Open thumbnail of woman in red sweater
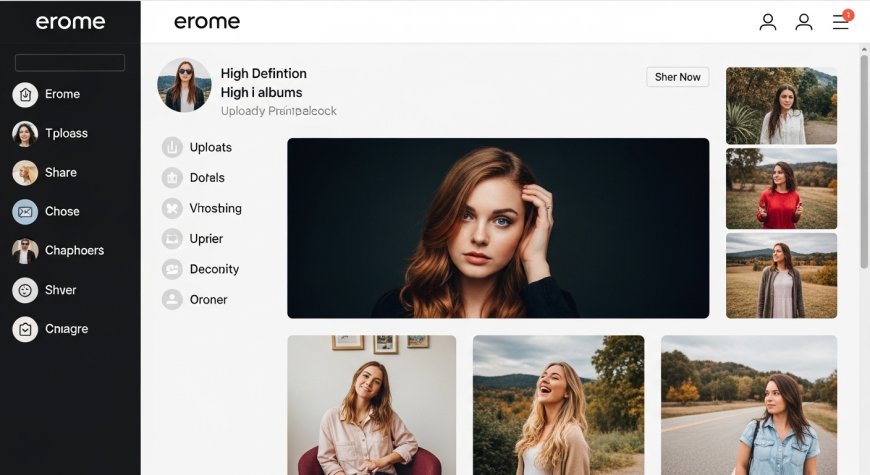This screenshot has height=475, width=870. point(781,189)
